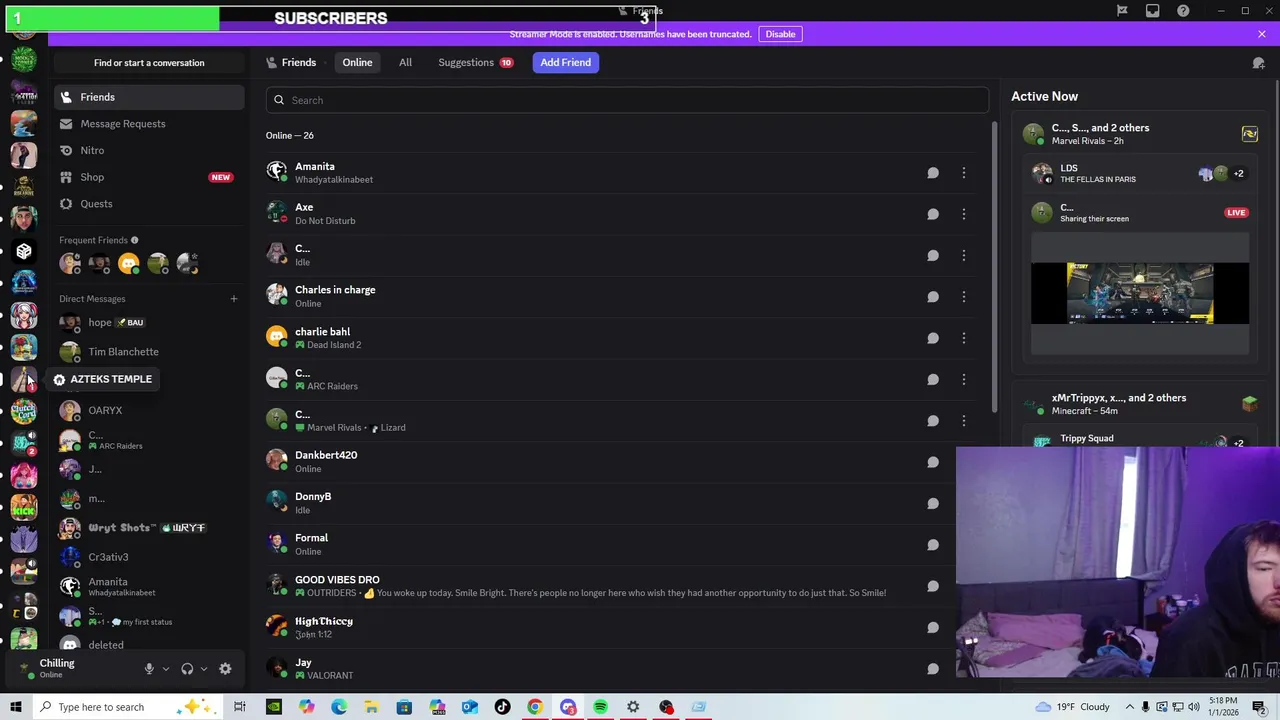Screen dimensions: 1280x720
Task: Message Axe using the chat bubble icon
Action: click(x=933, y=214)
